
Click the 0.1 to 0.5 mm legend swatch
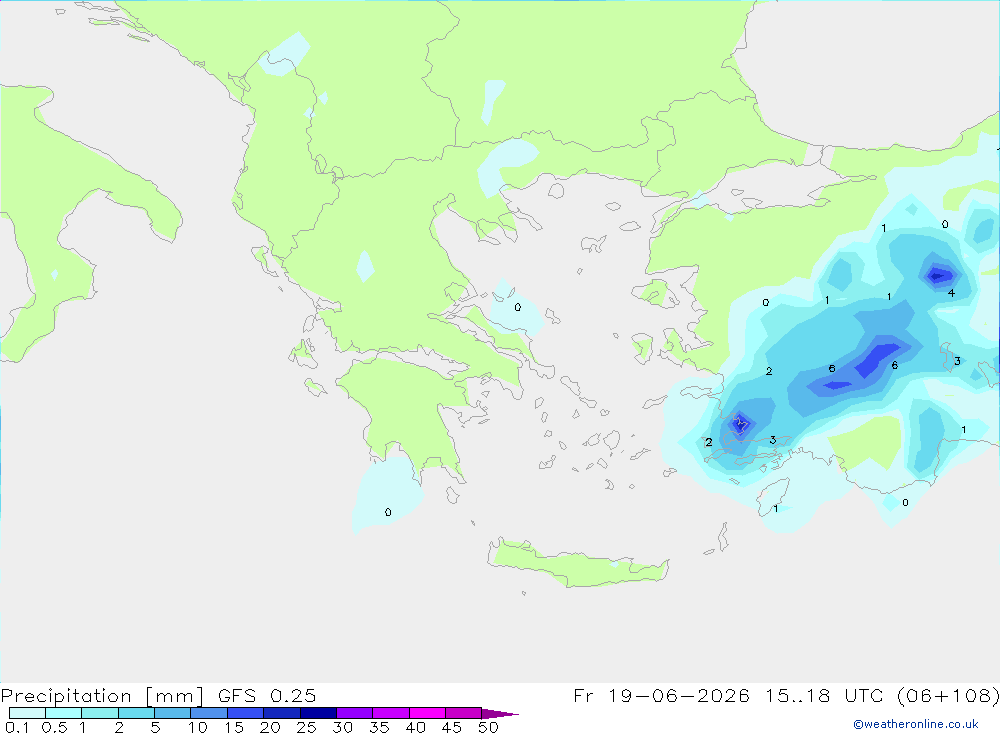pyautogui.click(x=27, y=713)
